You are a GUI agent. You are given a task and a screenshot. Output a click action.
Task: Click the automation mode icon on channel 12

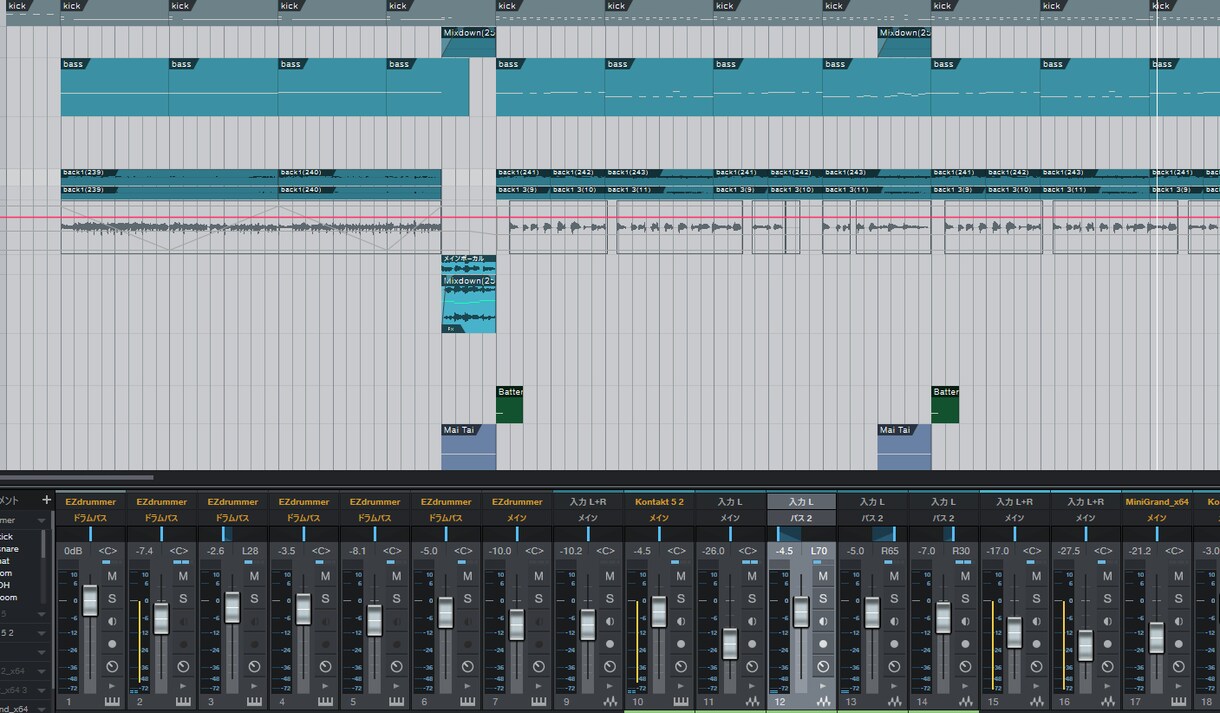click(823, 666)
